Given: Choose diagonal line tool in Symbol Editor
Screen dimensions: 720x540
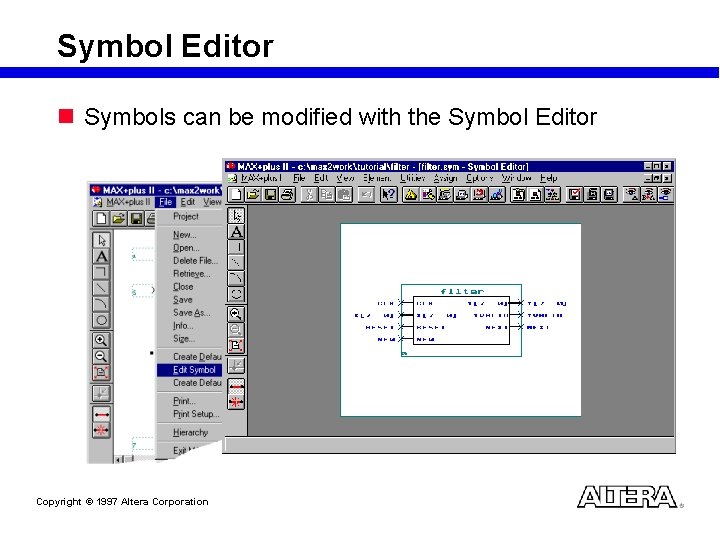Looking at the screenshot, I should point(236,263).
